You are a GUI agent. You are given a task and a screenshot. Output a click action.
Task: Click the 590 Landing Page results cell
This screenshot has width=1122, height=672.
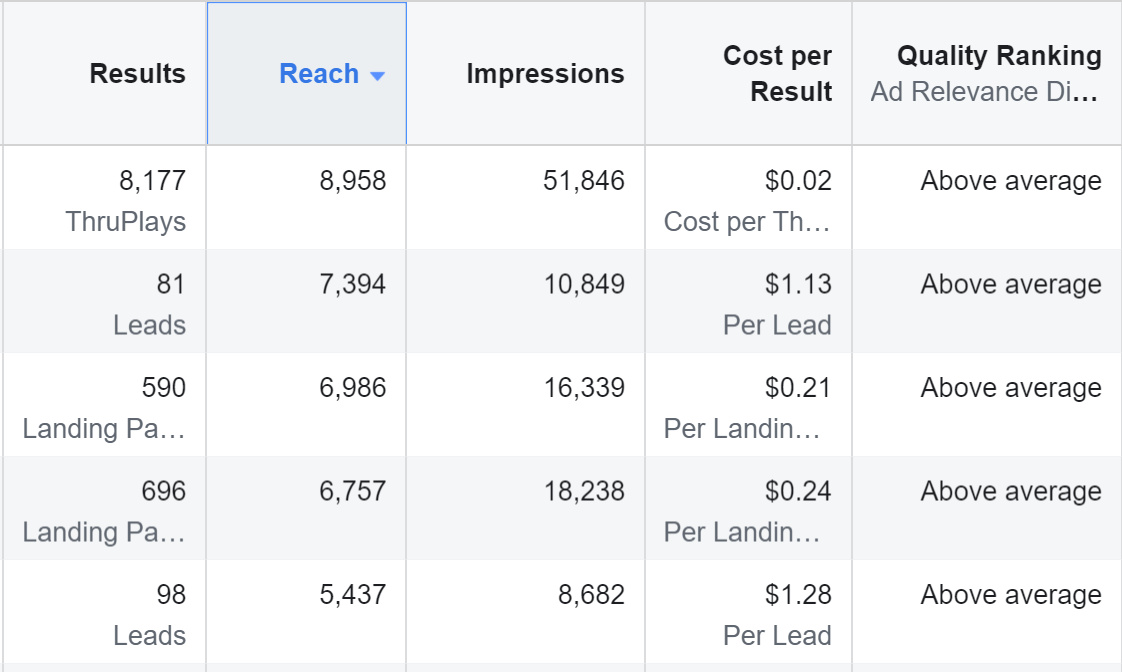104,407
